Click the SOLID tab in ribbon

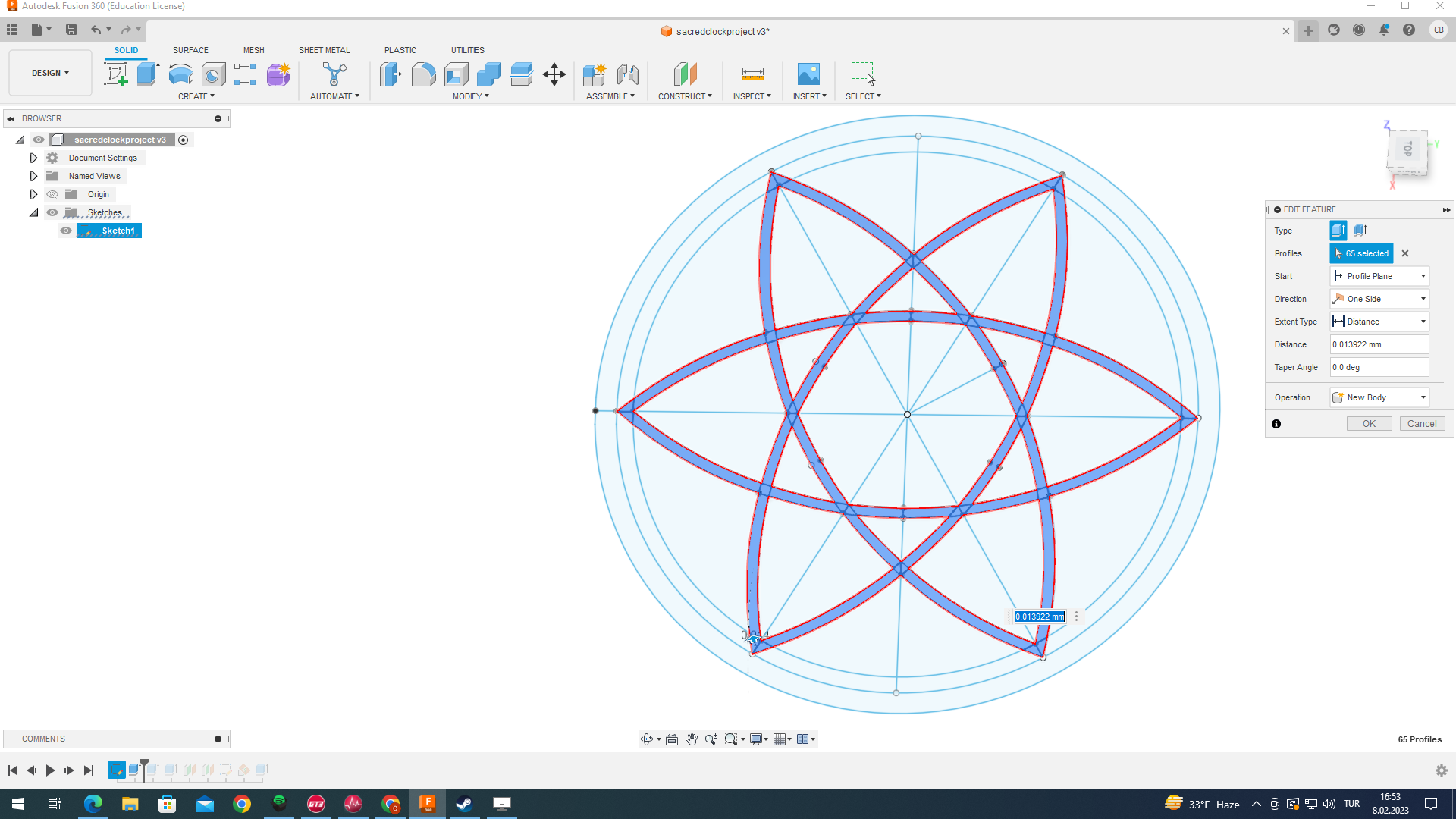[126, 50]
